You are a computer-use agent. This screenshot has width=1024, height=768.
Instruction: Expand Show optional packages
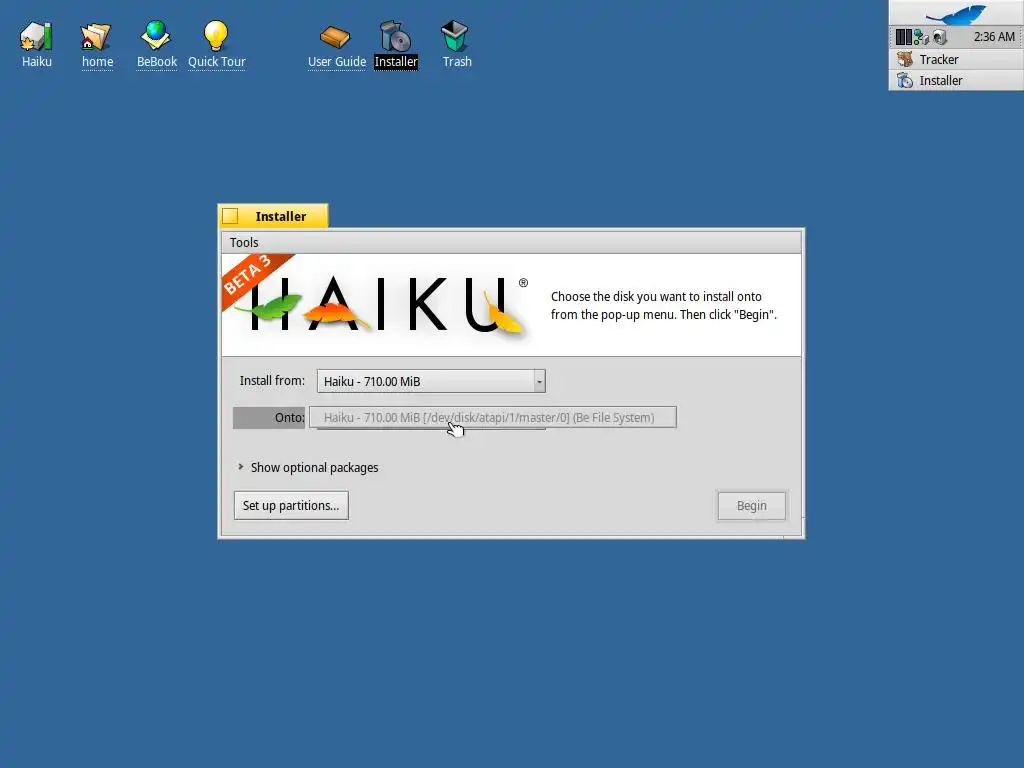pos(308,468)
